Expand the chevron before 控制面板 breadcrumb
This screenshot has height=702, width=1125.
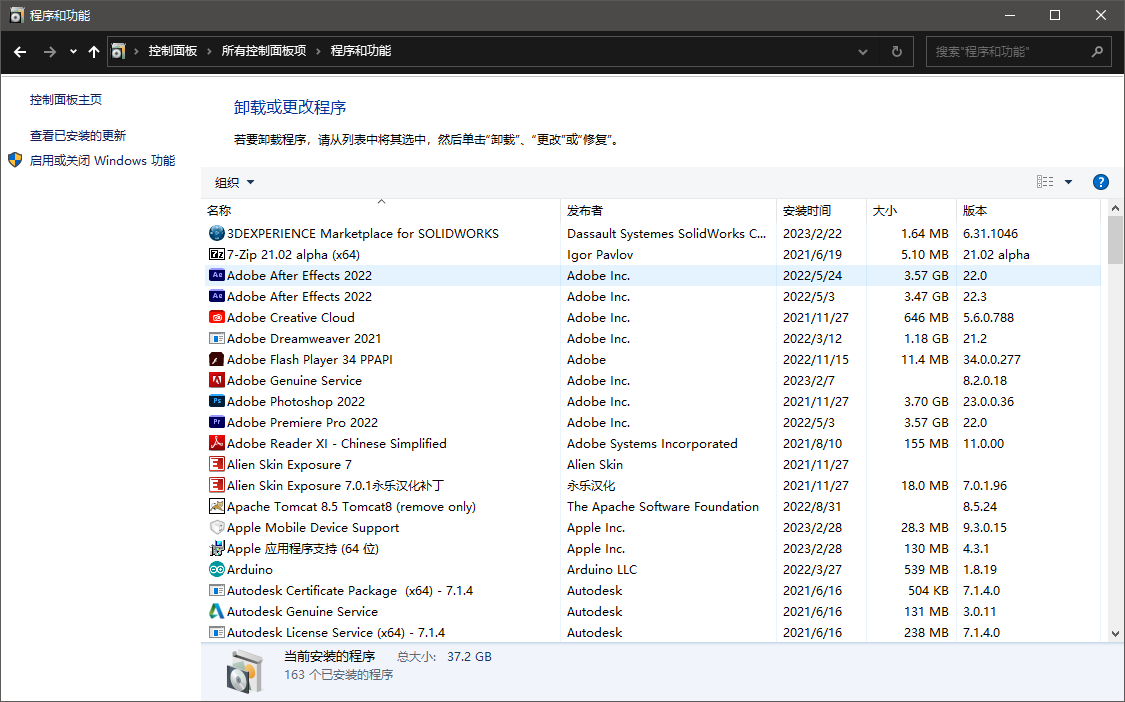[136, 51]
